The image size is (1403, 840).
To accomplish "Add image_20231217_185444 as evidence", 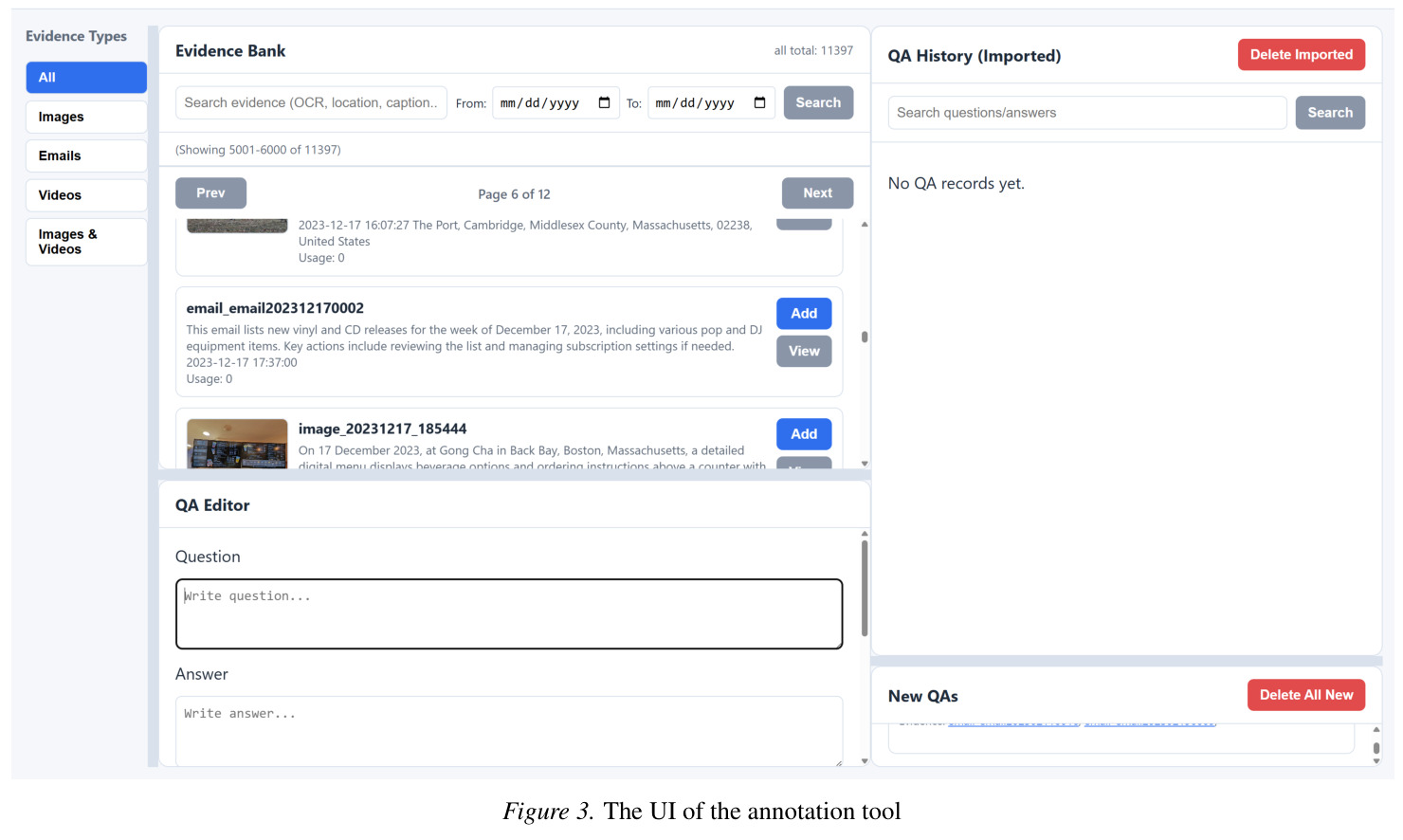I will pos(804,433).
